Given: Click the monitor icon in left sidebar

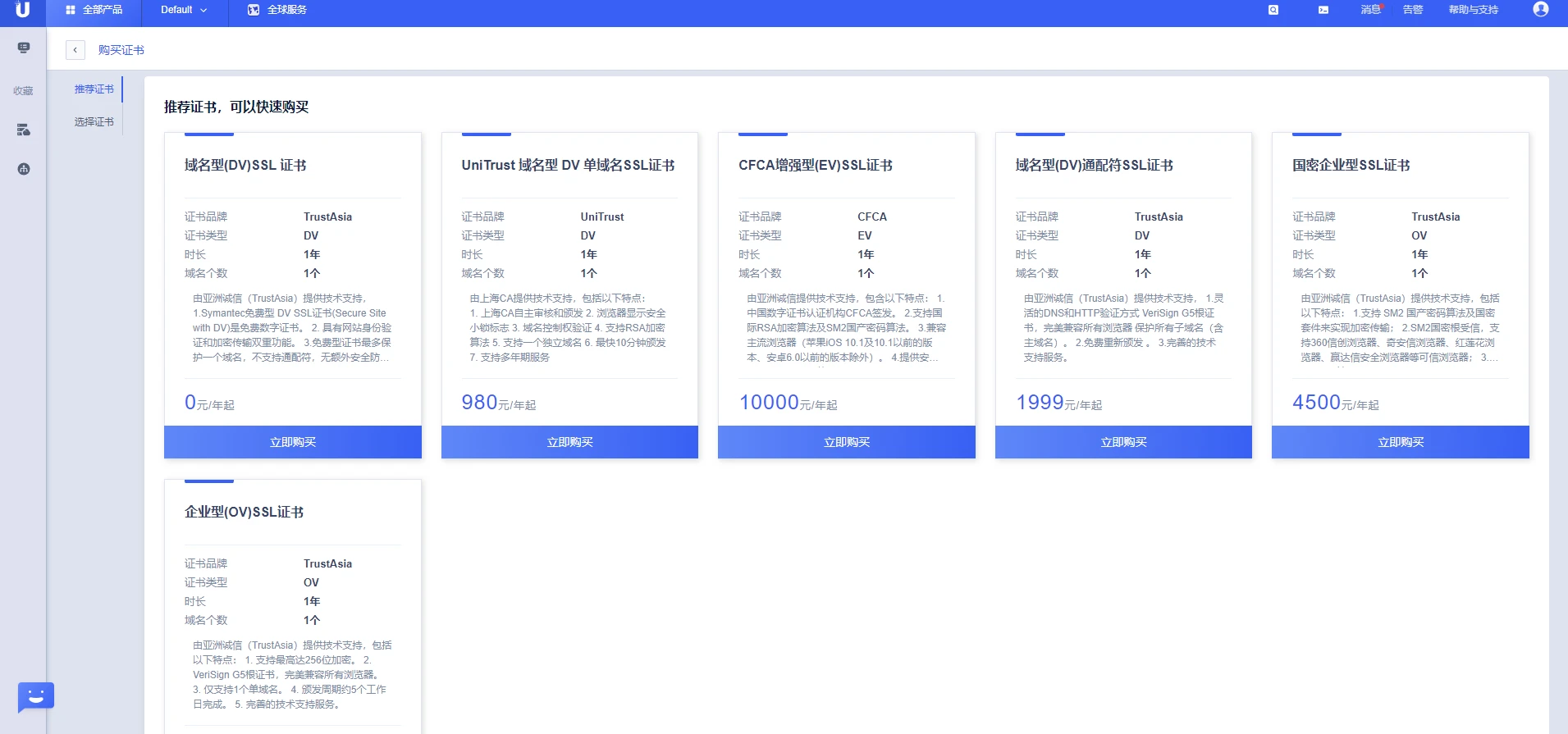Looking at the screenshot, I should (x=24, y=48).
